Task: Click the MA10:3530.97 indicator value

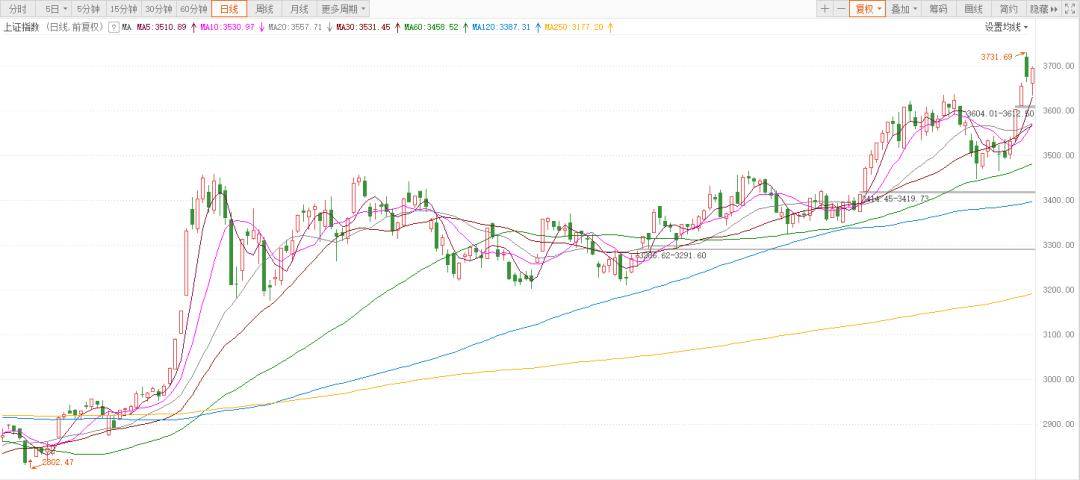Action: 228,28
